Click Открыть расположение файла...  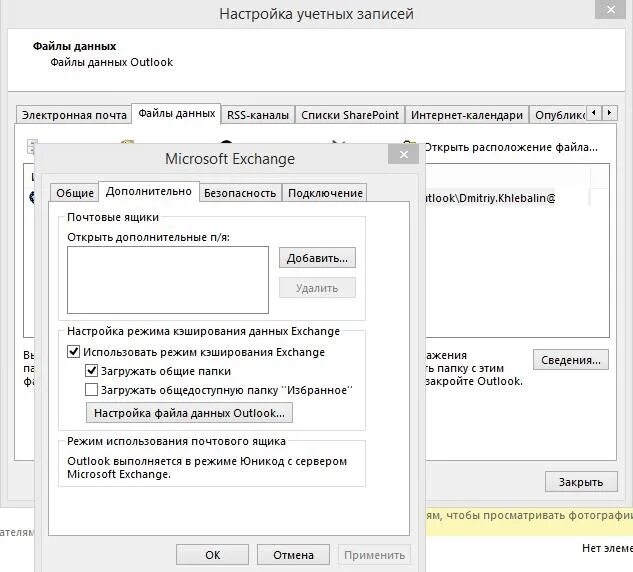(x=510, y=147)
